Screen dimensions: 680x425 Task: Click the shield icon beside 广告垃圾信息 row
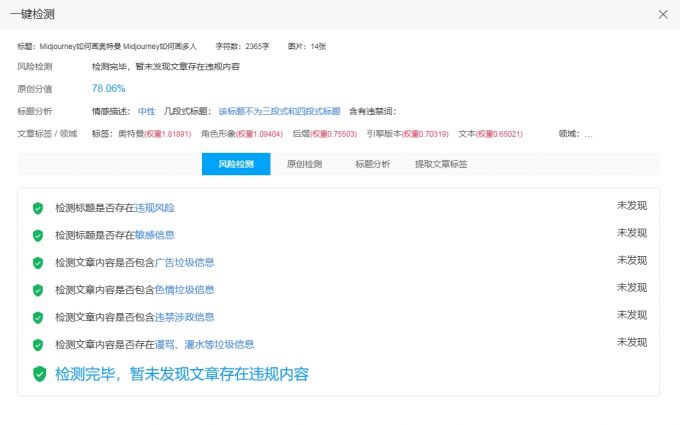click(38, 263)
